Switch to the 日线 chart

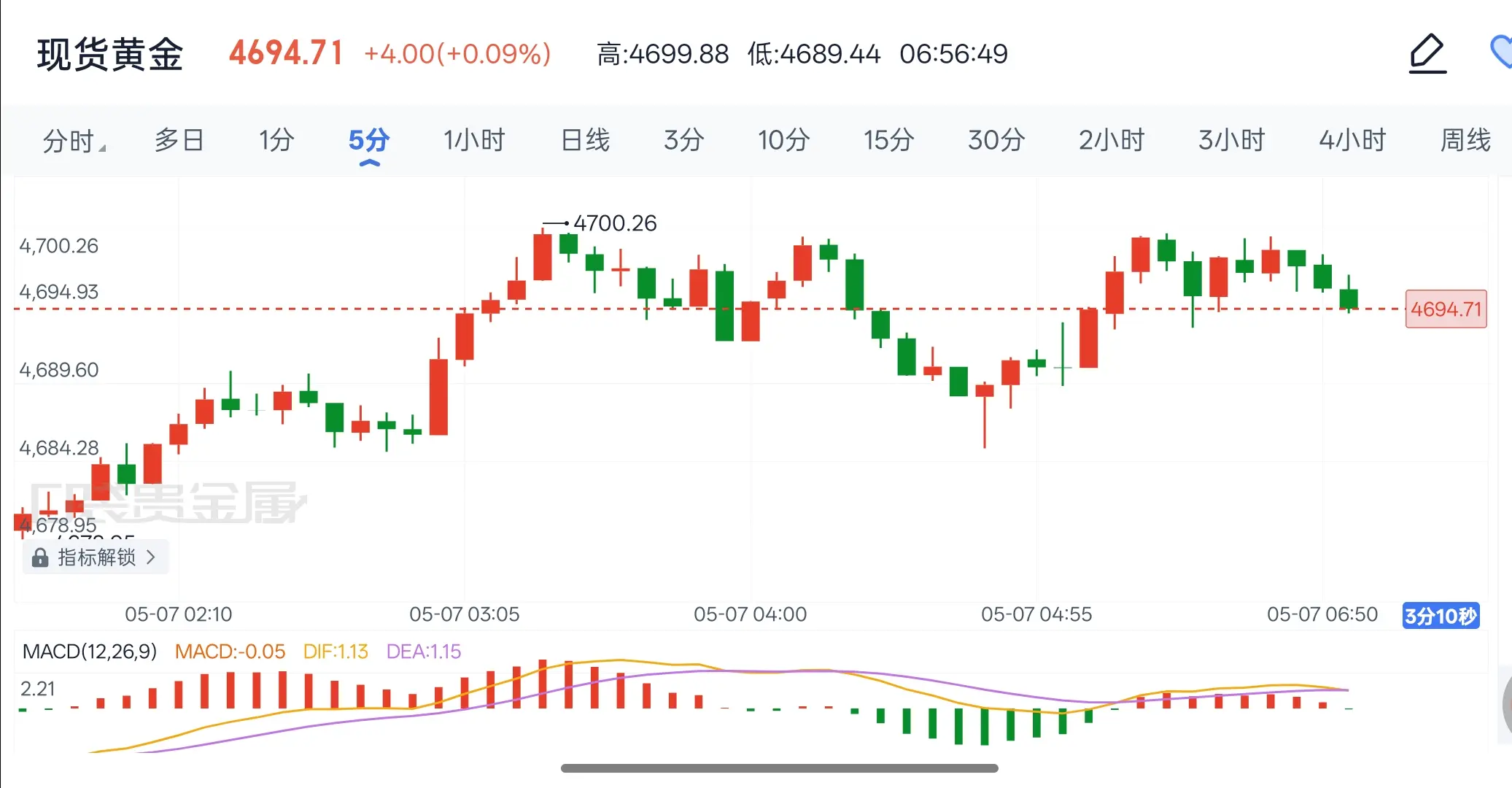click(x=585, y=139)
